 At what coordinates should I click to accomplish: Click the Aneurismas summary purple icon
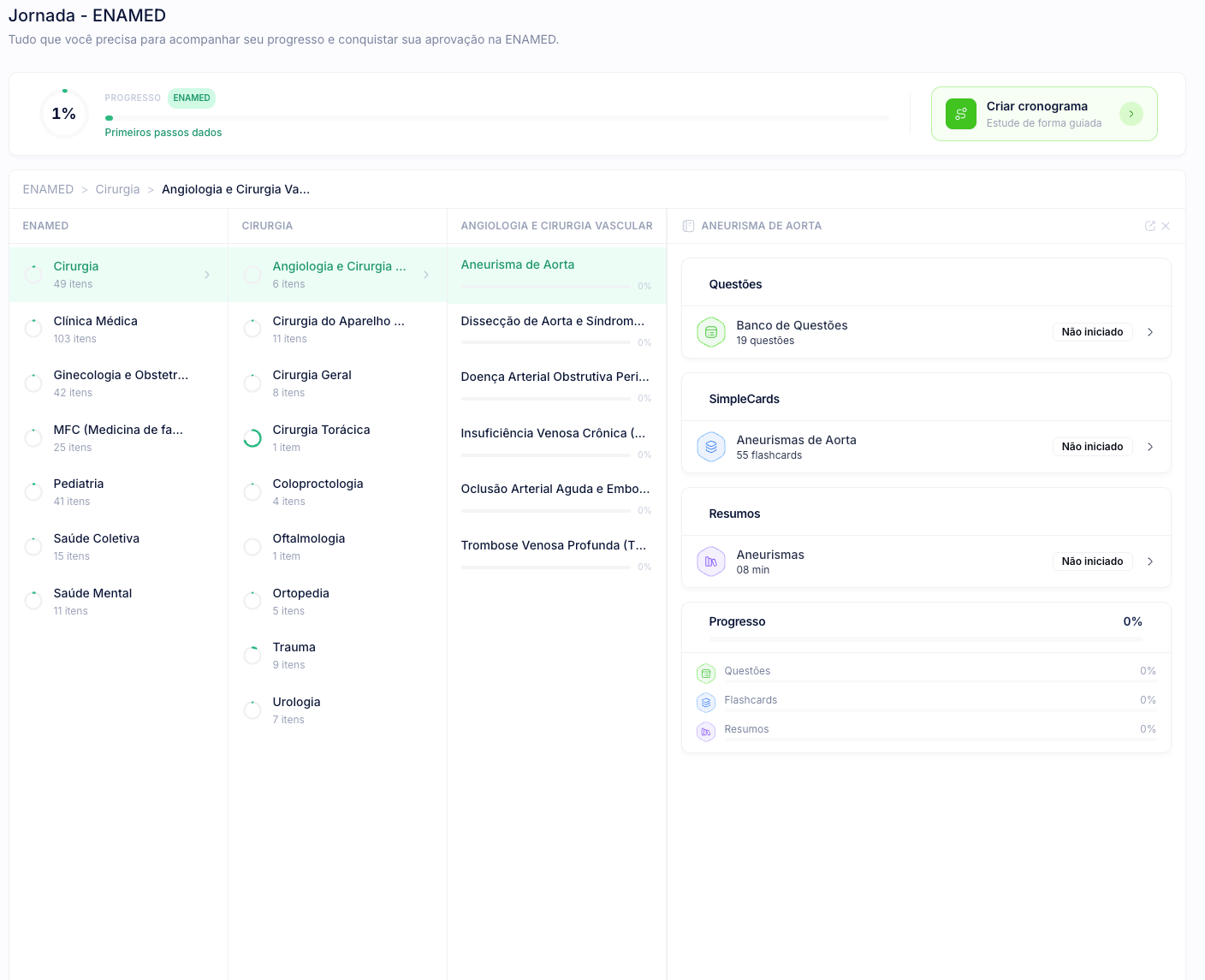[710, 561]
